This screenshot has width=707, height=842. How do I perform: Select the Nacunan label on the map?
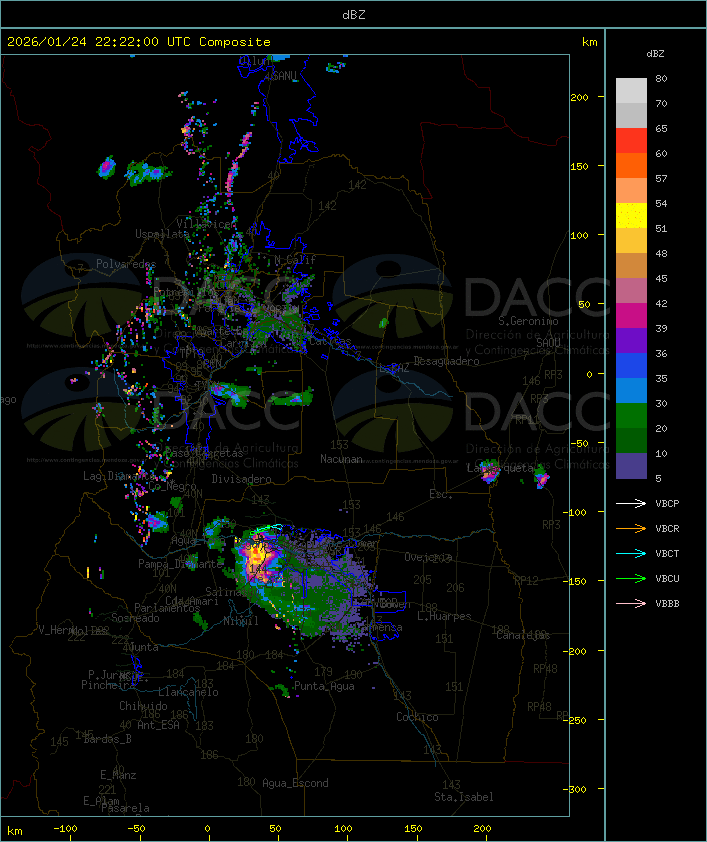click(341, 459)
